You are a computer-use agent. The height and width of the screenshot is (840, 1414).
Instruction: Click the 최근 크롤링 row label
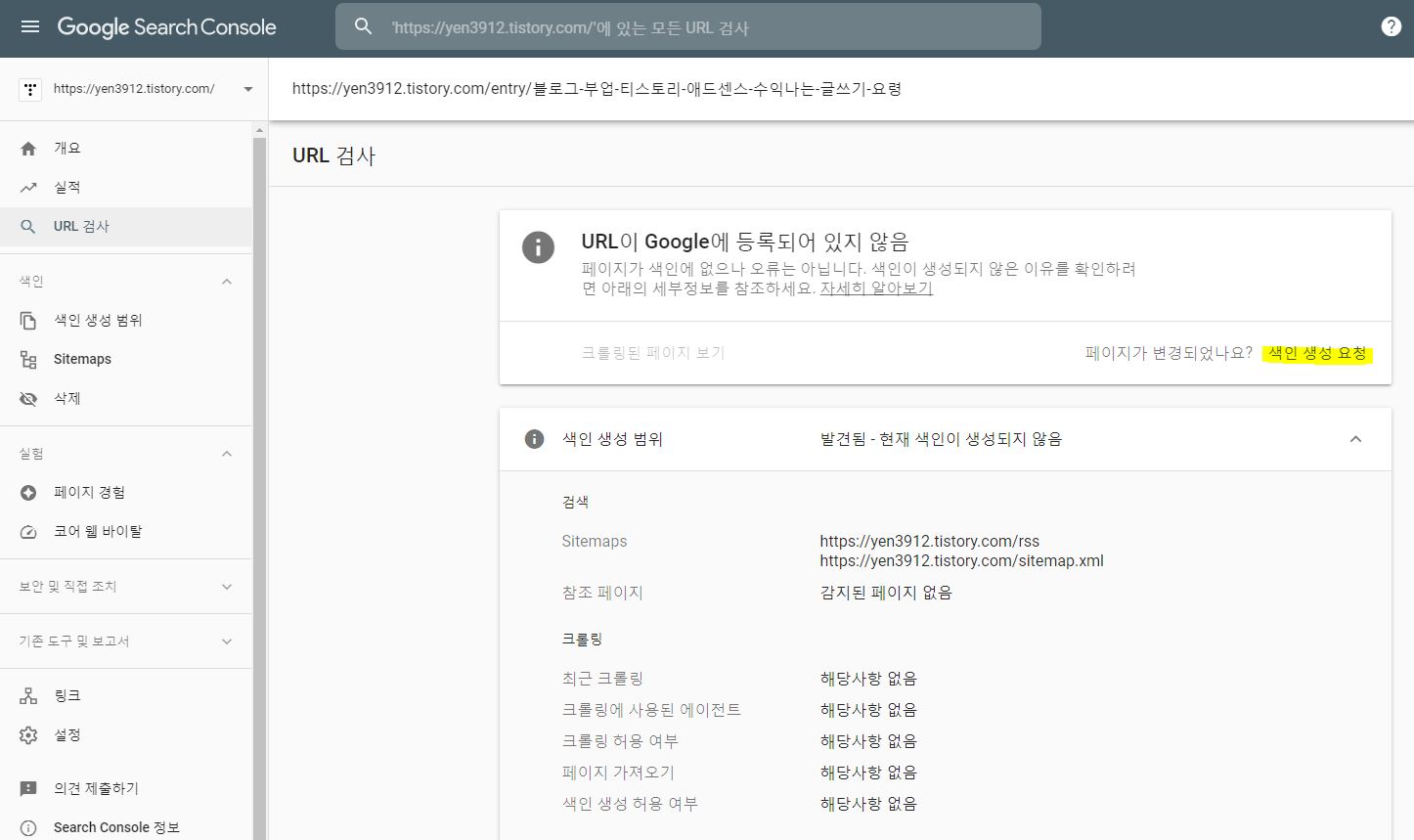[602, 679]
